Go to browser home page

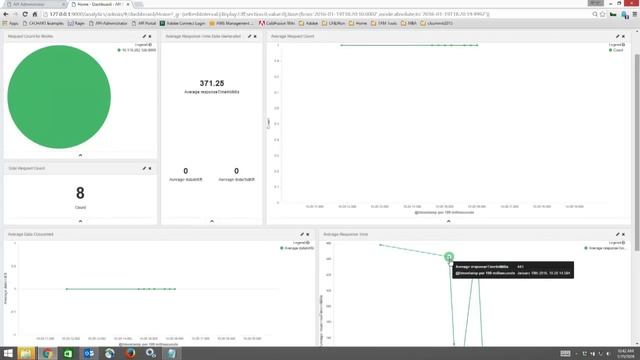click(35, 14)
